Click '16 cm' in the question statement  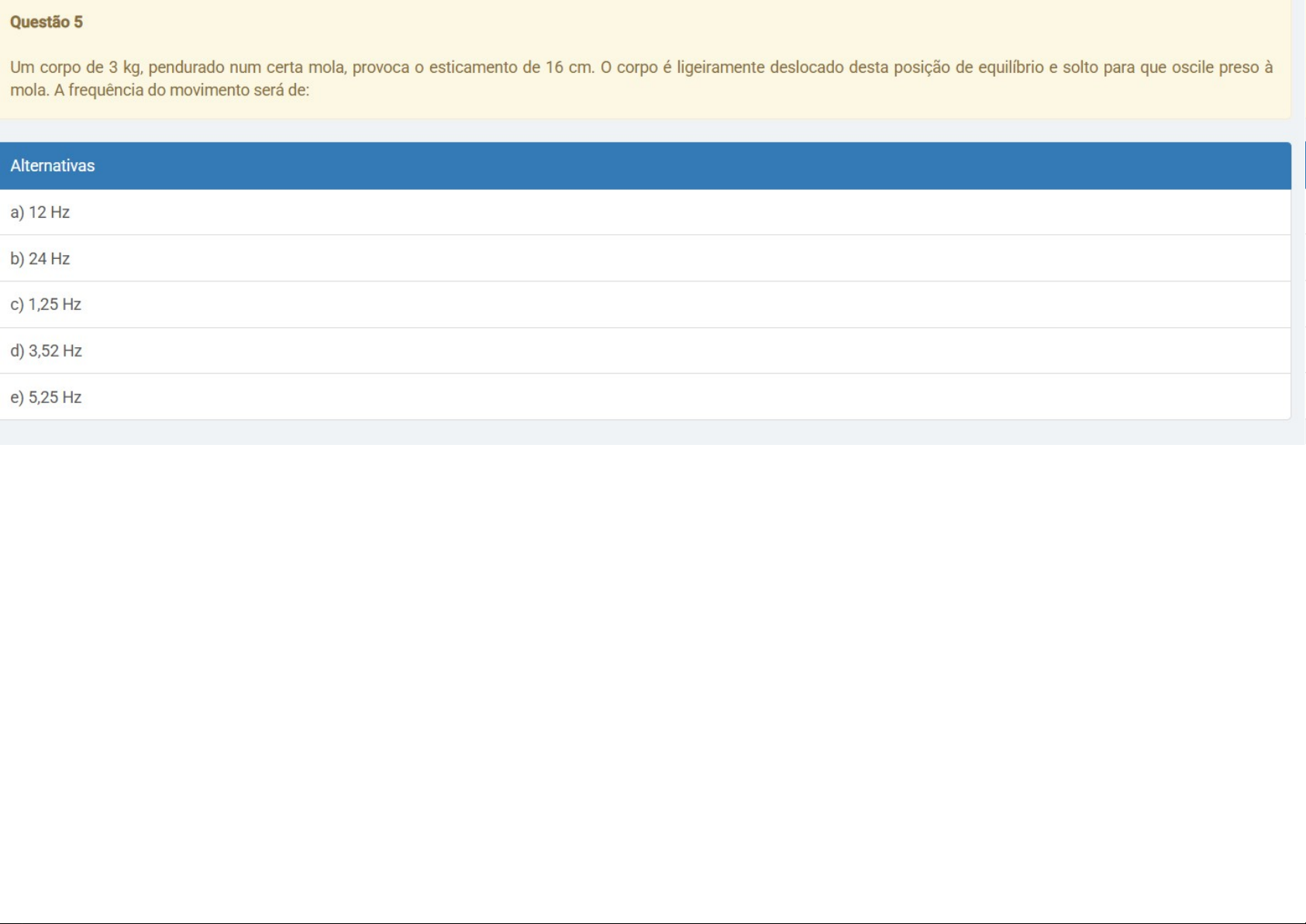click(569, 67)
